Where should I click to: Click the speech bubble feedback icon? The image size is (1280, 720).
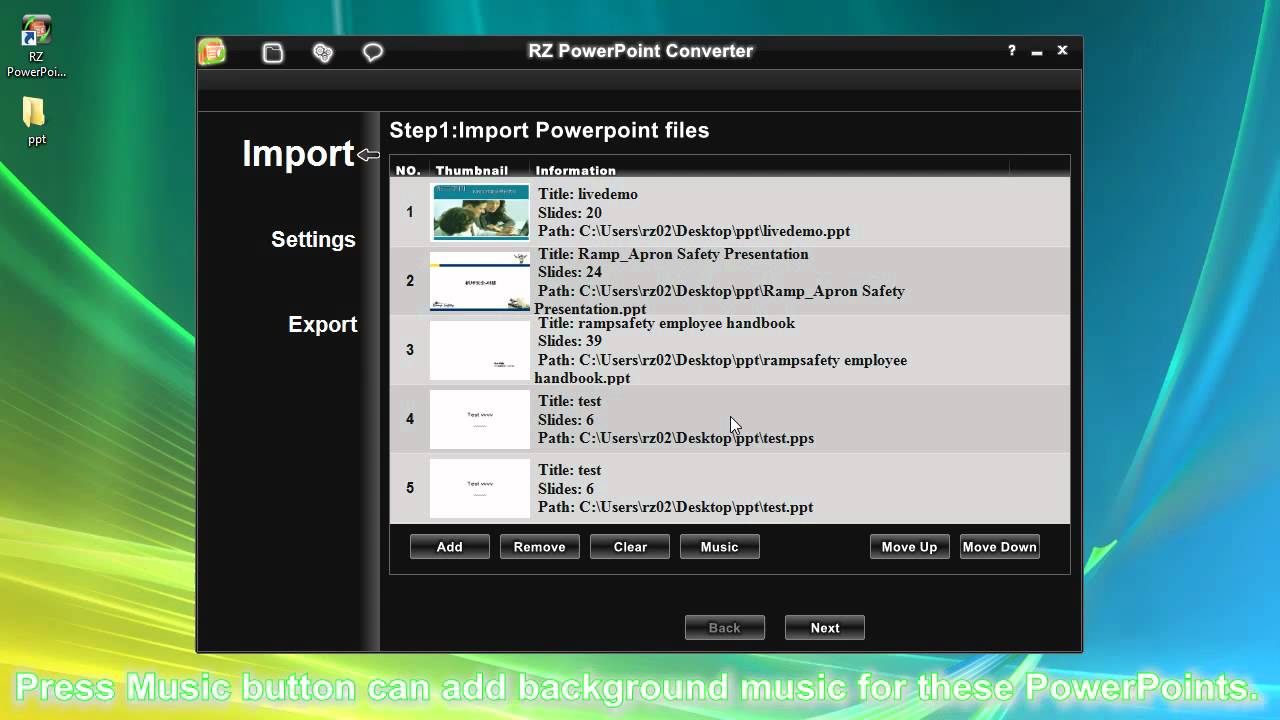pyautogui.click(x=373, y=53)
